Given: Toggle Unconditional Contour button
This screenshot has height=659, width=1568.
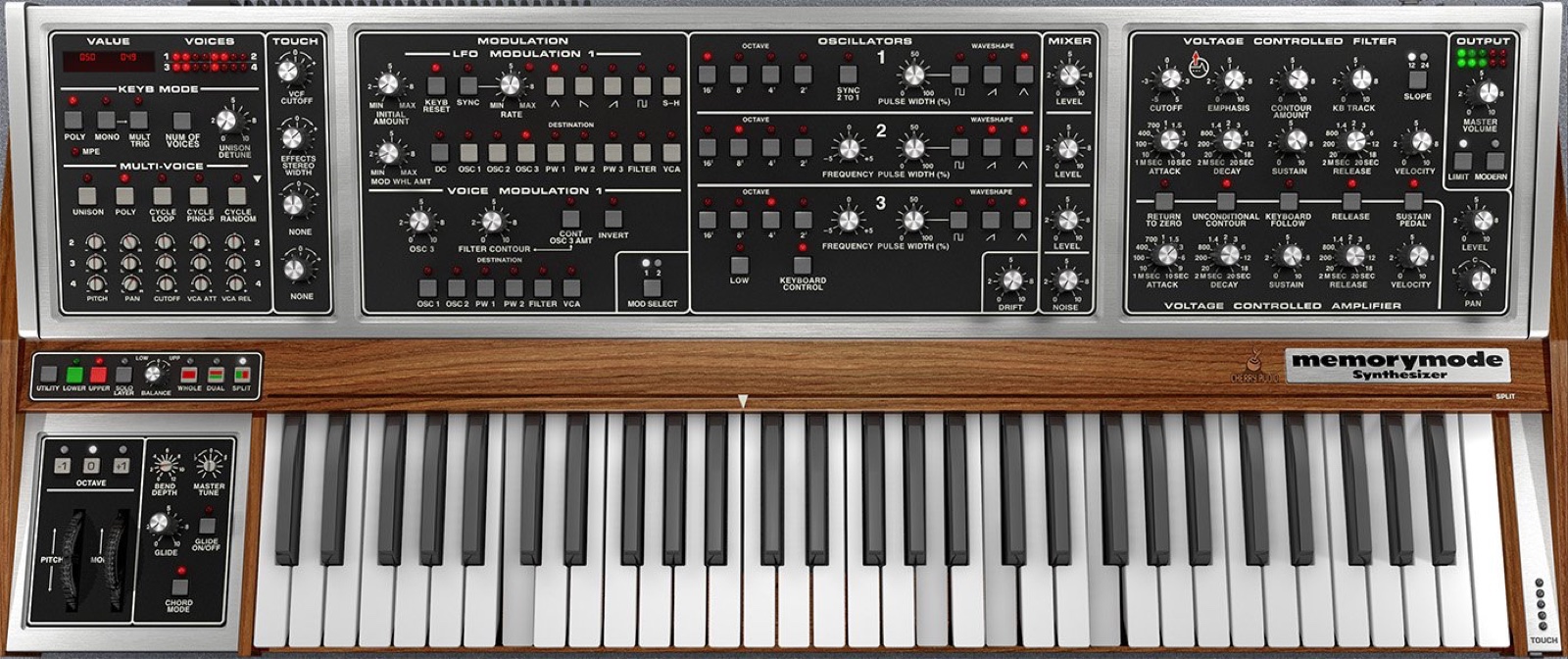Looking at the screenshot, I should [1225, 202].
